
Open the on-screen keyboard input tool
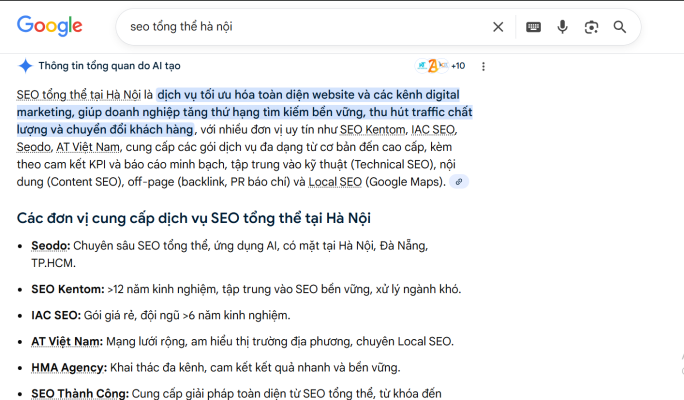pyautogui.click(x=533, y=27)
